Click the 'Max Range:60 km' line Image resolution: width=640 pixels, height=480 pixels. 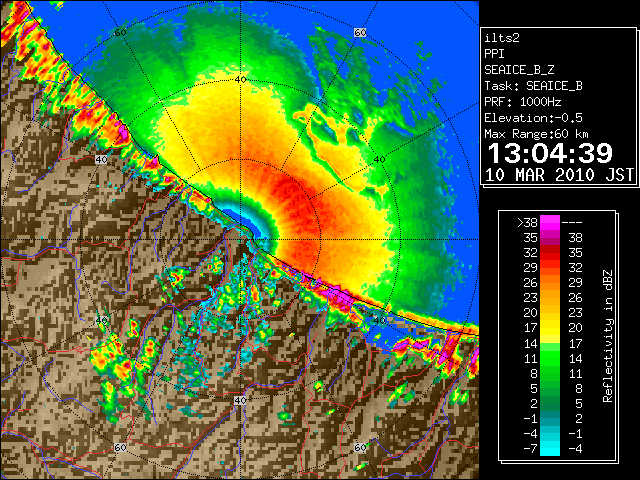(x=536, y=134)
